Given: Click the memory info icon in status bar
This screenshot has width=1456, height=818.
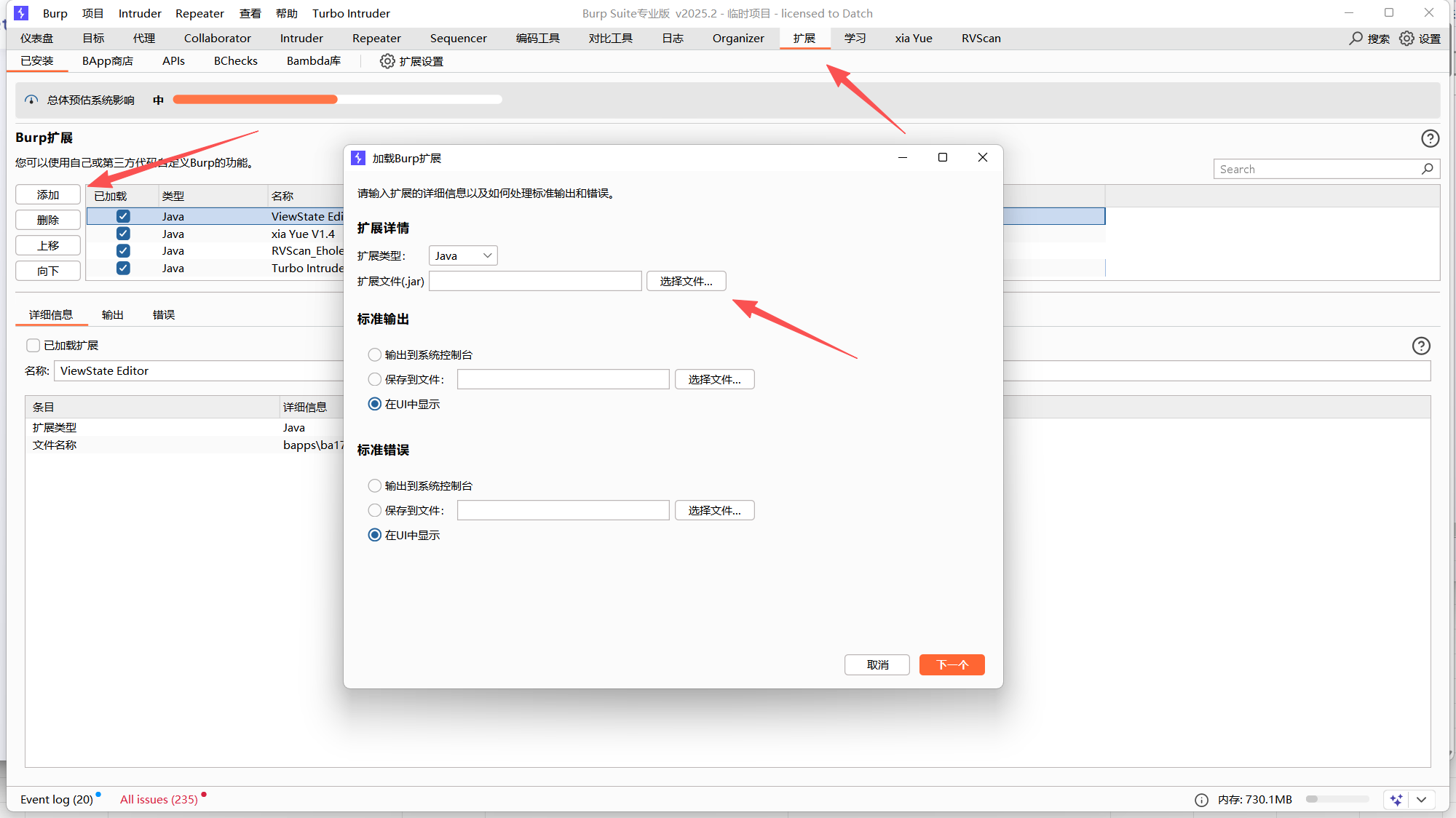Looking at the screenshot, I should coord(1201,799).
